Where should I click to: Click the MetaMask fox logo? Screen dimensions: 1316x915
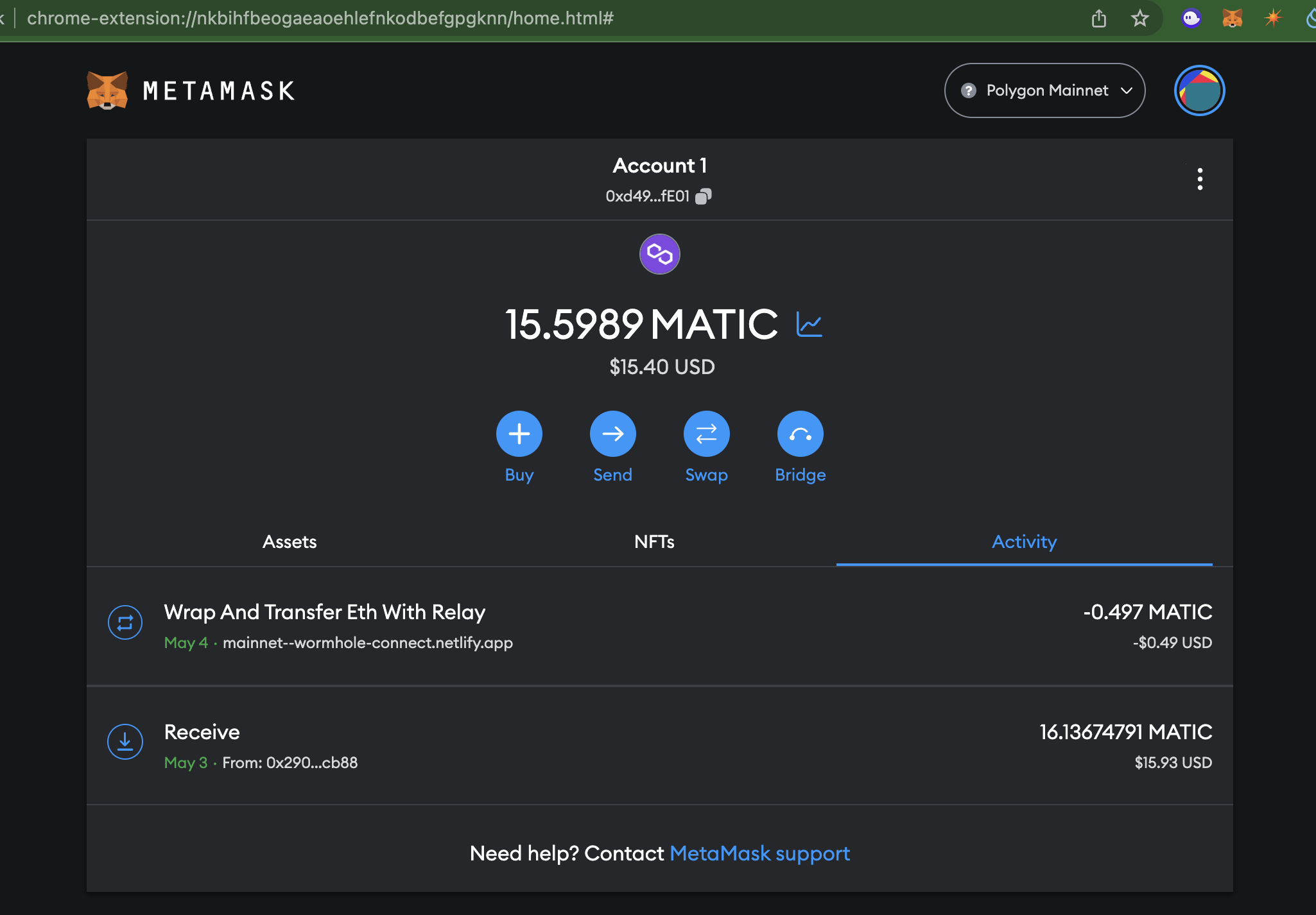(107, 90)
